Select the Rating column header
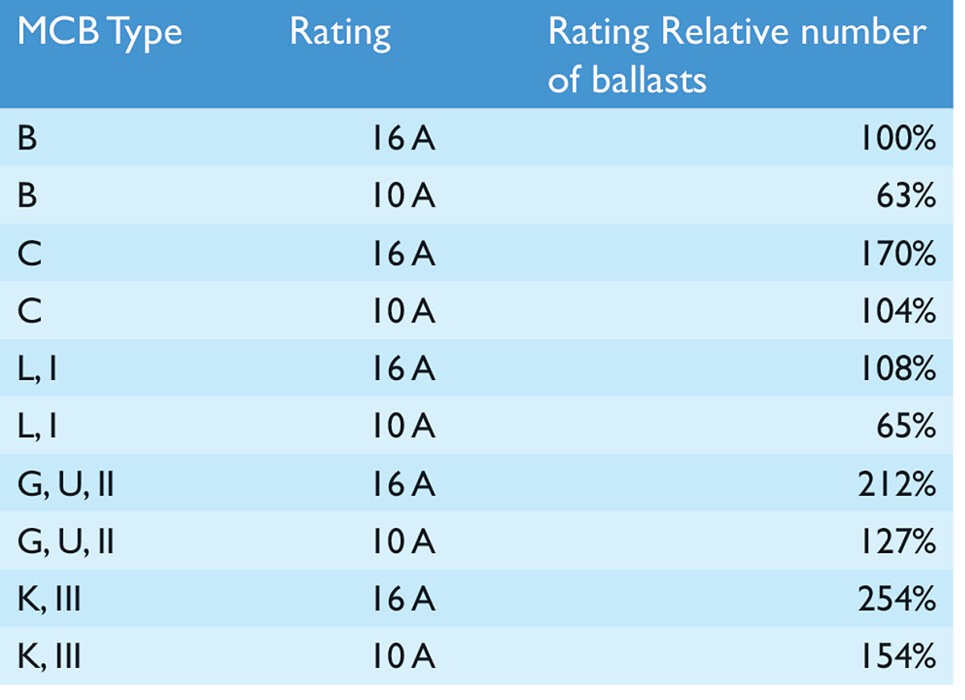 pyautogui.click(x=340, y=32)
